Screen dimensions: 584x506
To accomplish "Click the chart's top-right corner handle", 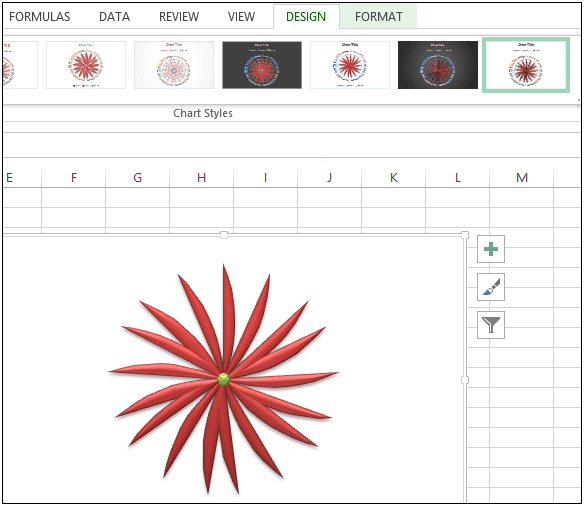I will tap(465, 235).
